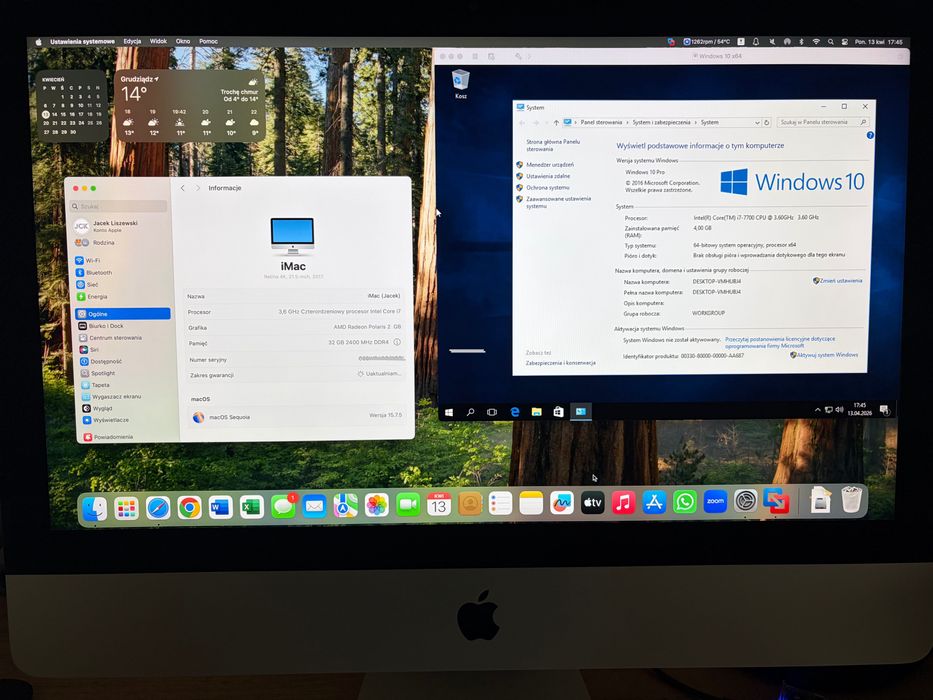
Task: Open Centrum sterowania settings
Action: coord(111,338)
